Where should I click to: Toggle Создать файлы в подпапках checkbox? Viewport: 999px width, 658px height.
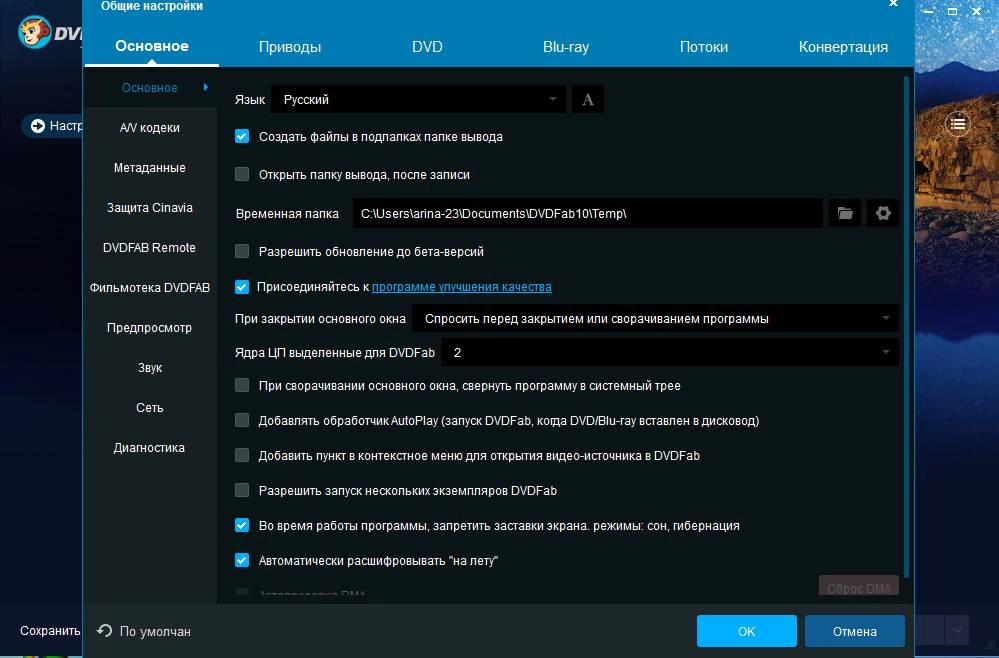(241, 136)
